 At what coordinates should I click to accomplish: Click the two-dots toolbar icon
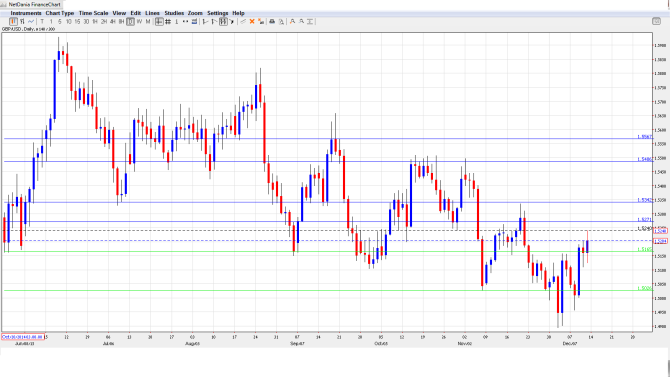click(185, 21)
